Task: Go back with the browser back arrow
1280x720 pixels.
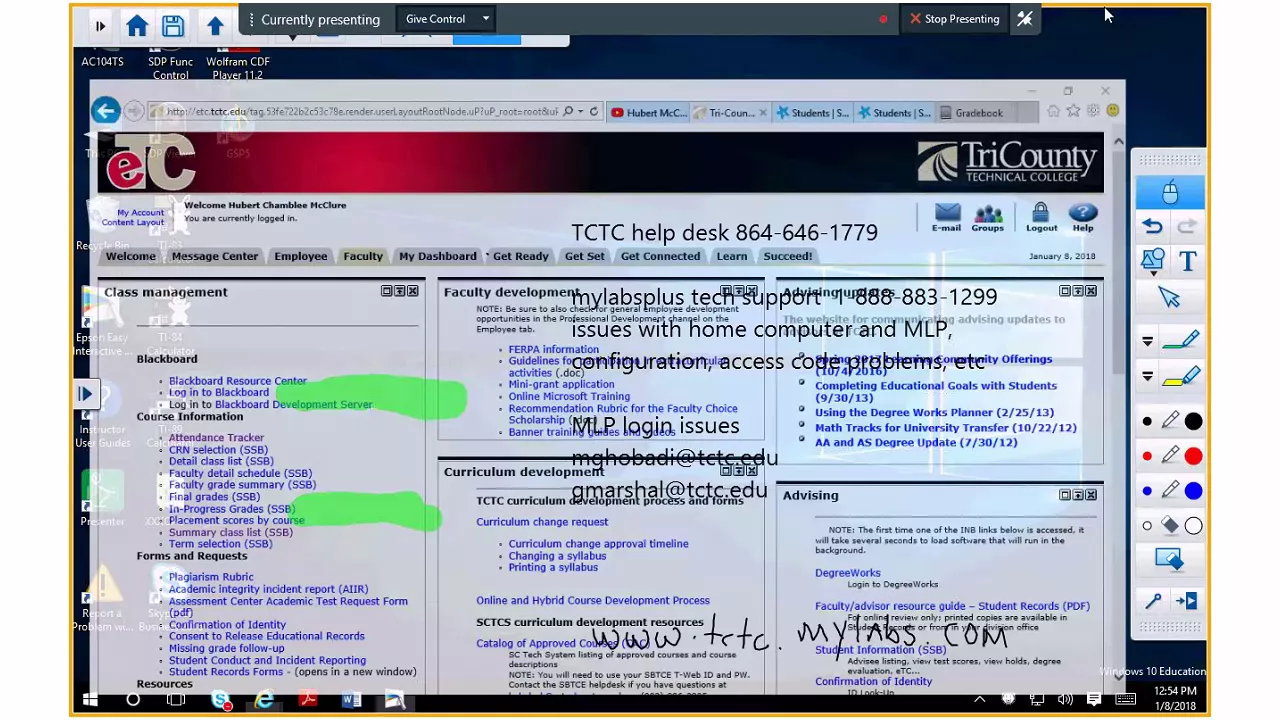Action: tap(105, 111)
